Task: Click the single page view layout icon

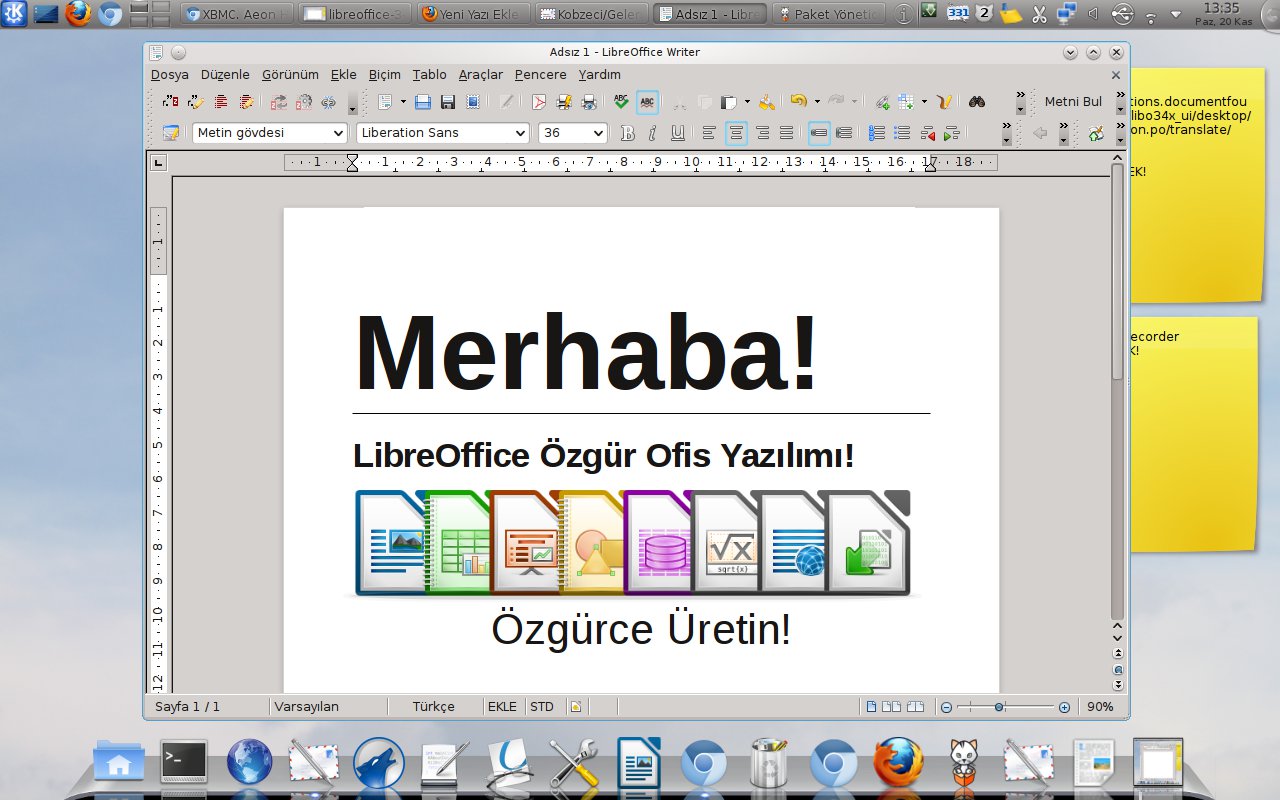Action: [x=871, y=706]
